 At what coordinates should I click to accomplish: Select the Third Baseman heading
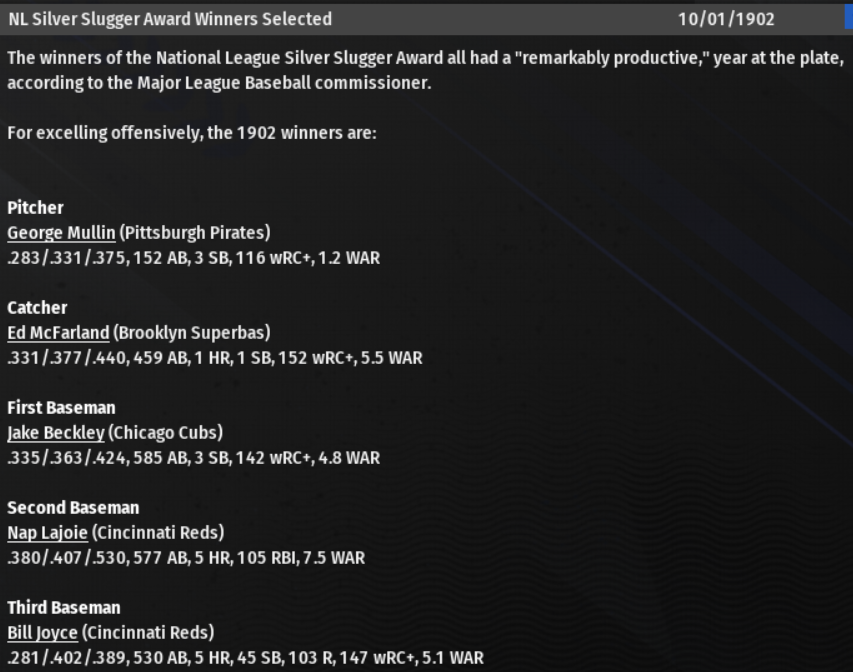pos(63,608)
